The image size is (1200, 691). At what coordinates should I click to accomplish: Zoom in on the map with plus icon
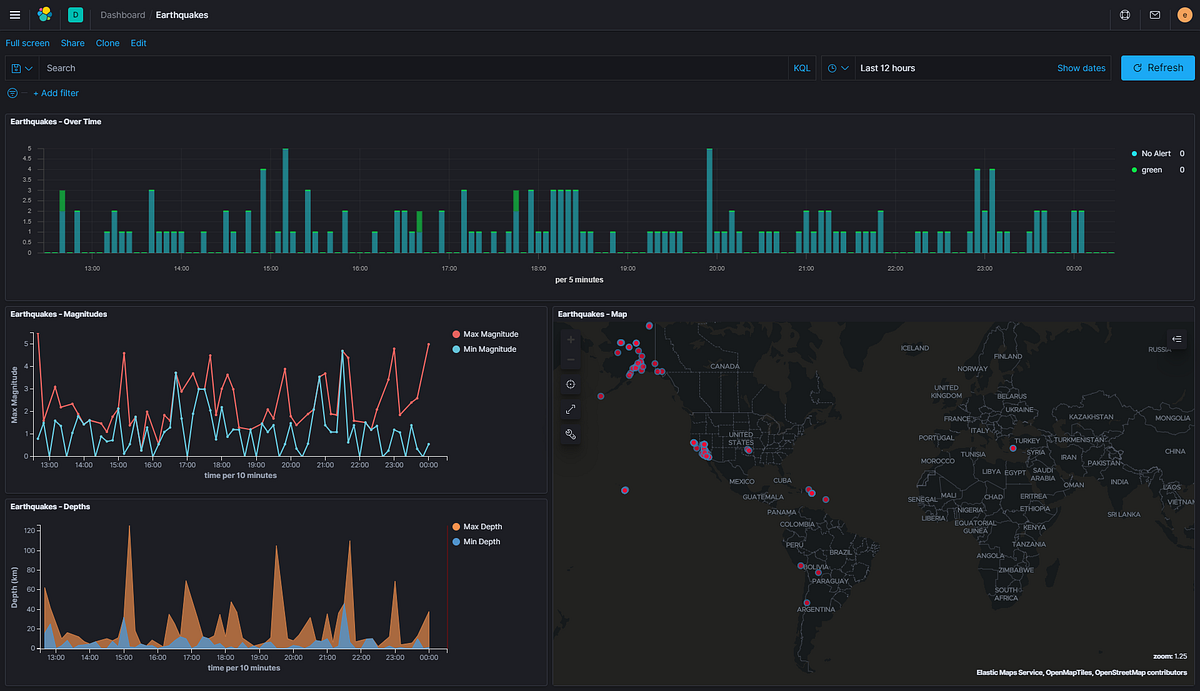pyautogui.click(x=569, y=339)
